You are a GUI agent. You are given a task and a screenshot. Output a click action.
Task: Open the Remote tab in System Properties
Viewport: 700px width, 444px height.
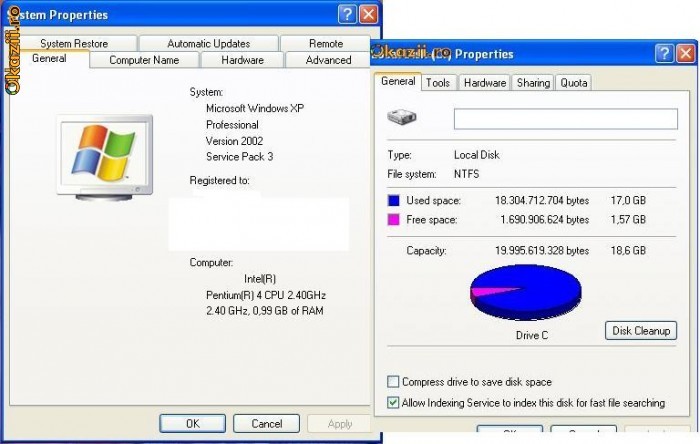[325, 43]
